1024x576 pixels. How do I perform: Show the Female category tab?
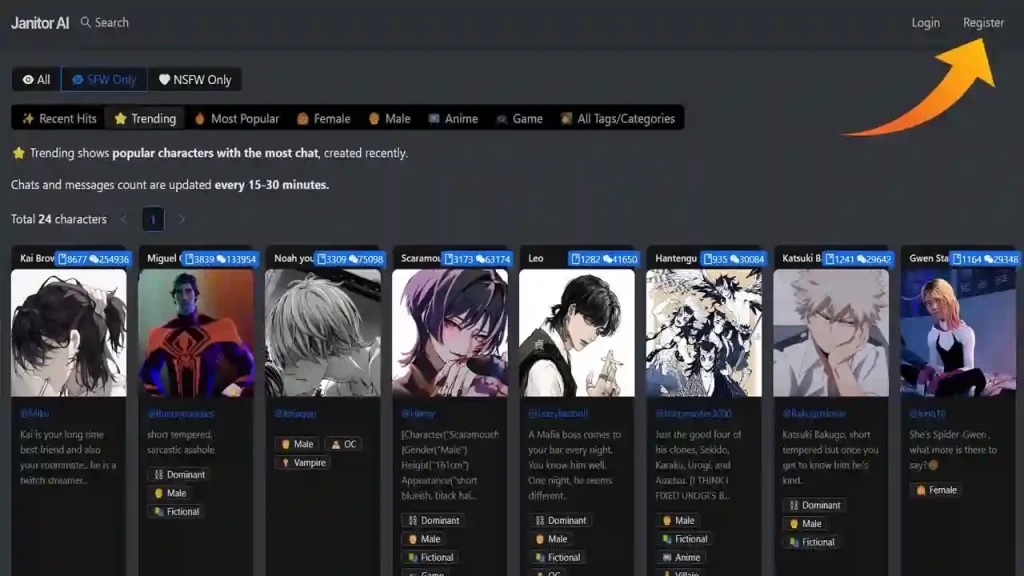[x=324, y=118]
